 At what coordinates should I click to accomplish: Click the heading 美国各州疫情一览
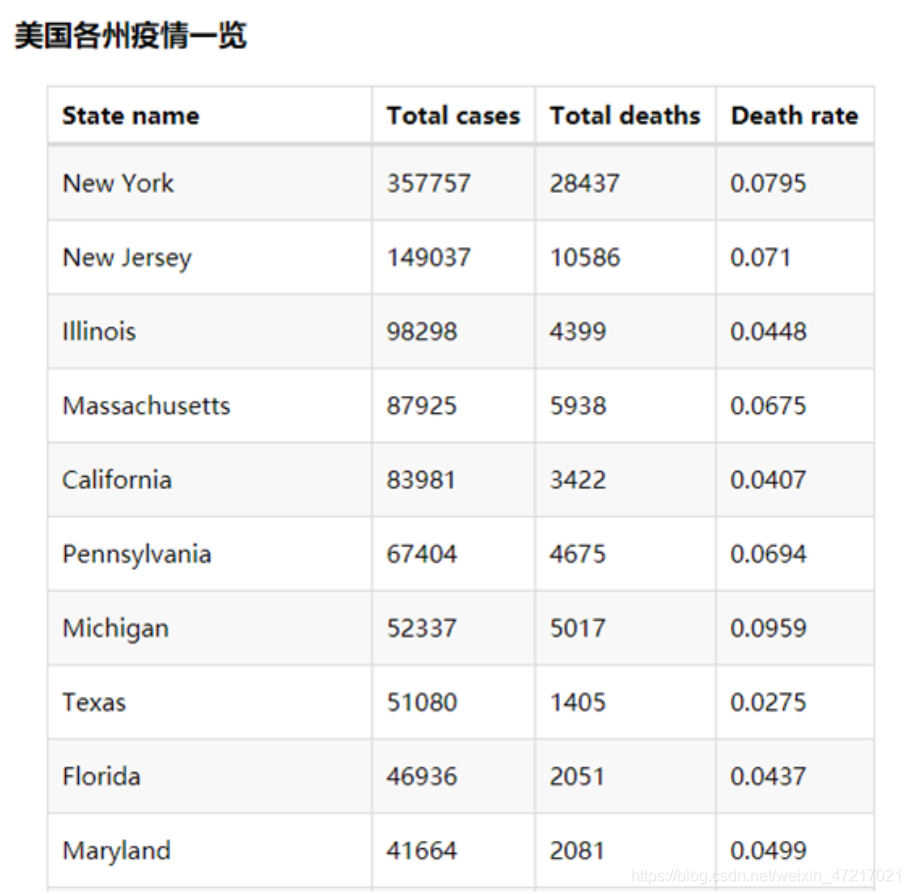coord(131,35)
